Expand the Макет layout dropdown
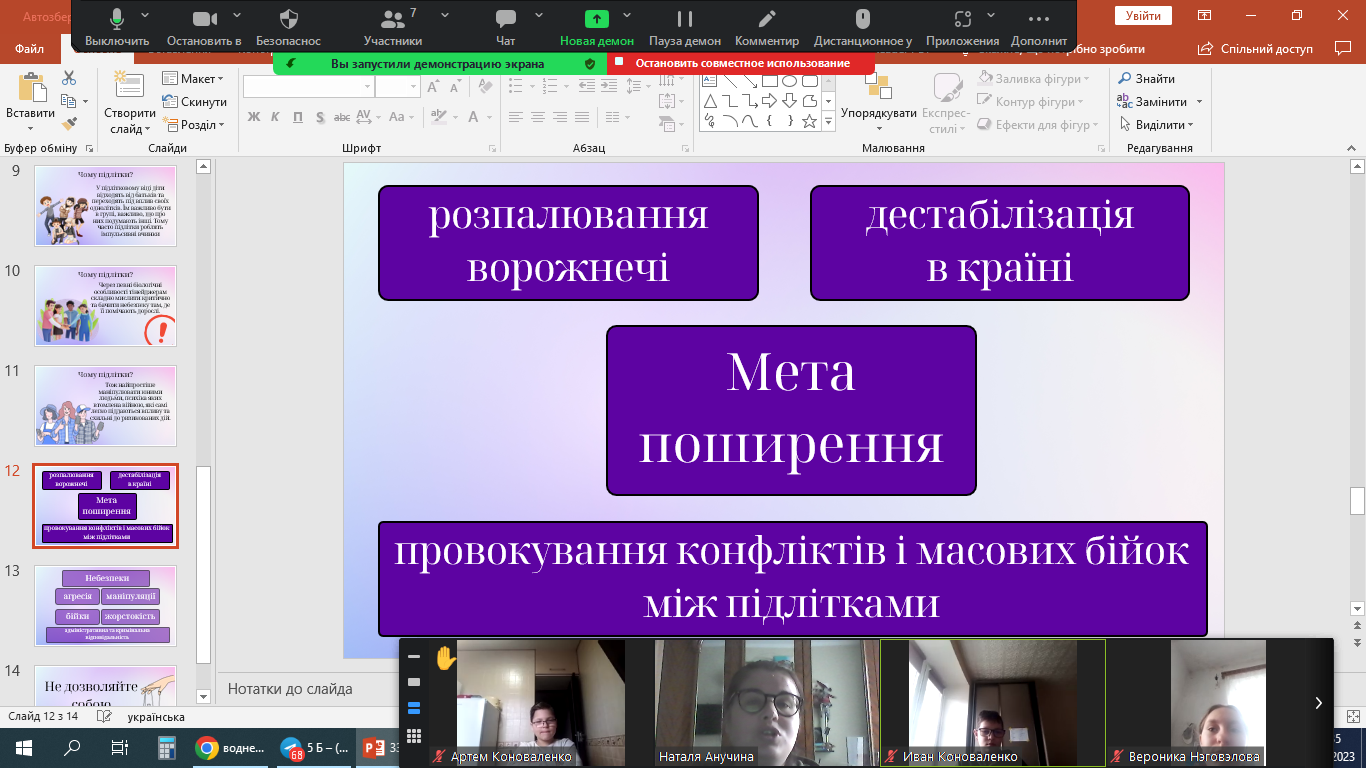Screen dimensions: 1366x768 tap(193, 79)
